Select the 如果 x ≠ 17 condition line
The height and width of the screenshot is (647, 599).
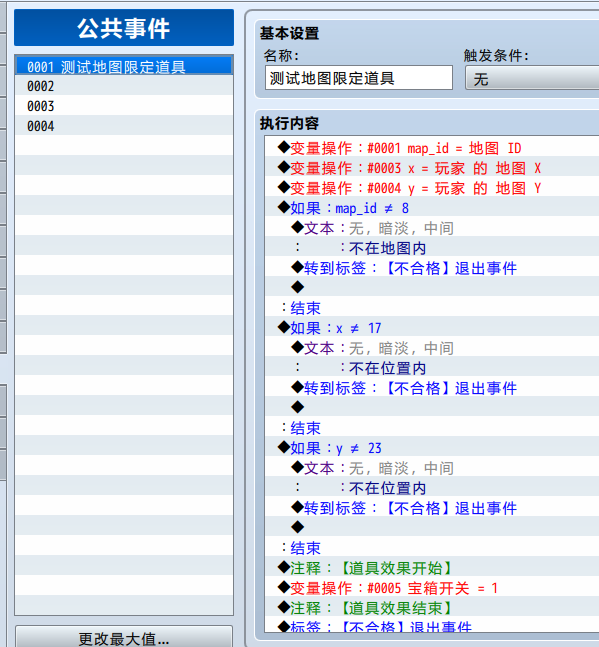click(432, 328)
